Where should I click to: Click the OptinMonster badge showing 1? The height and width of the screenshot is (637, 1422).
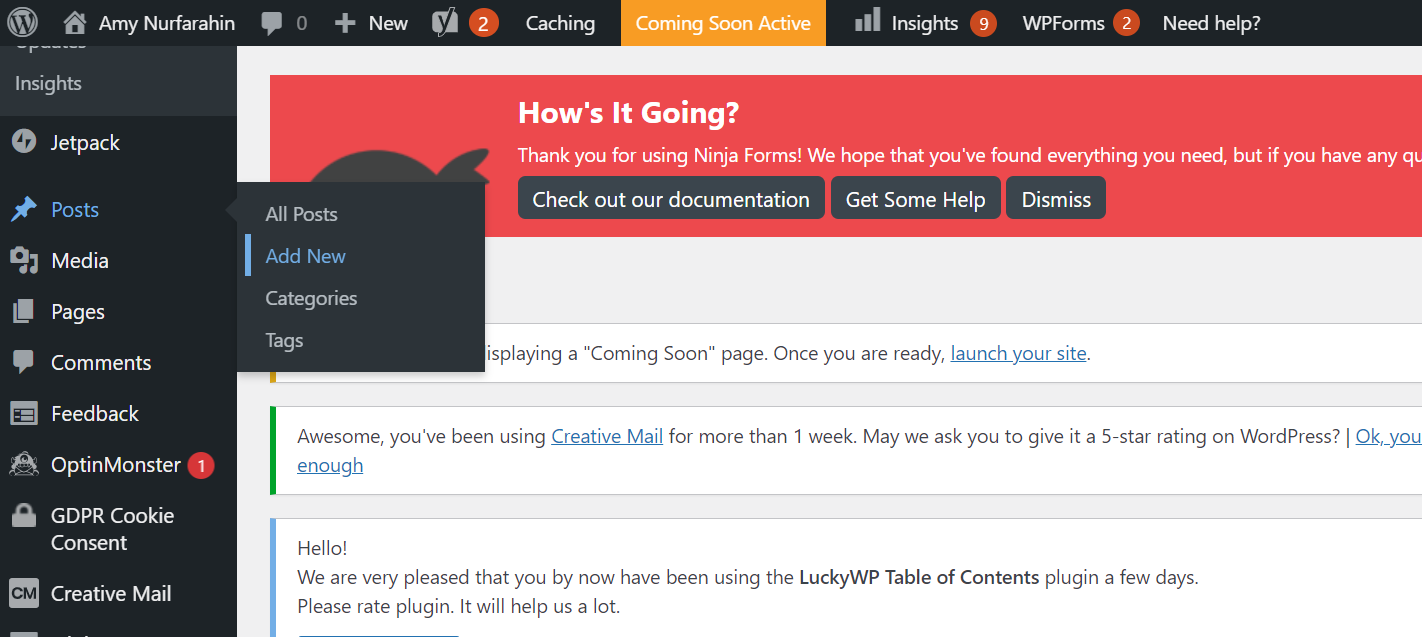201,465
